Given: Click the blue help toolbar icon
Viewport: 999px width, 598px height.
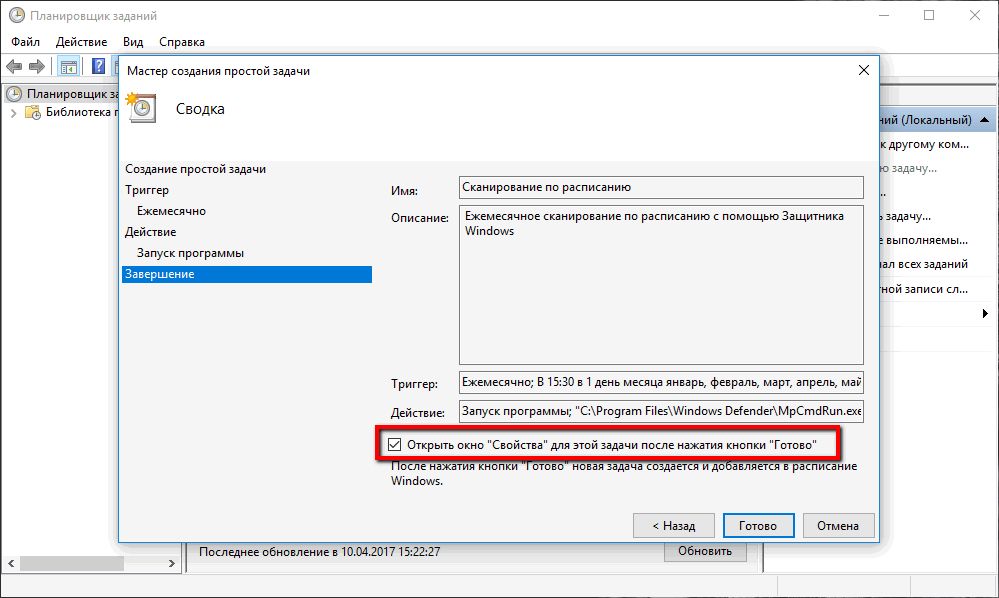Looking at the screenshot, I should [x=98, y=66].
